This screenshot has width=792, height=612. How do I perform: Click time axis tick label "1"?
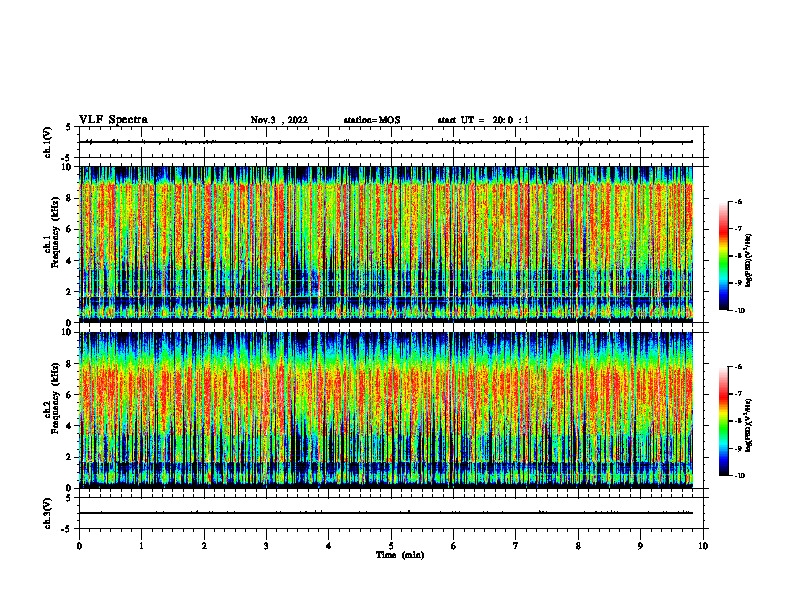pos(142,546)
